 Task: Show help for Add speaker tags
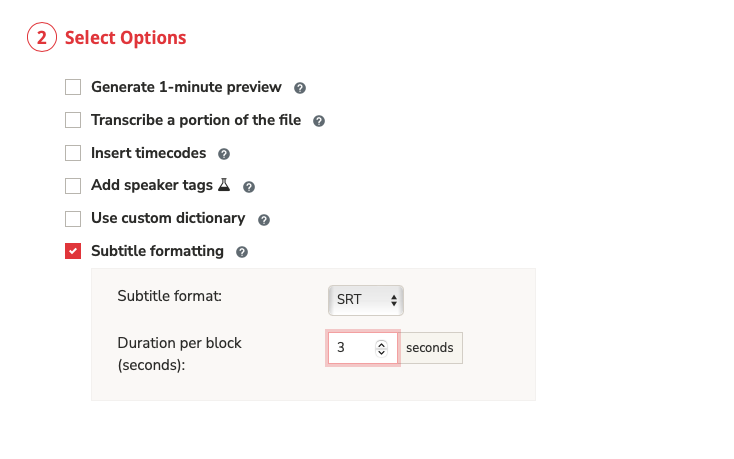coord(249,187)
